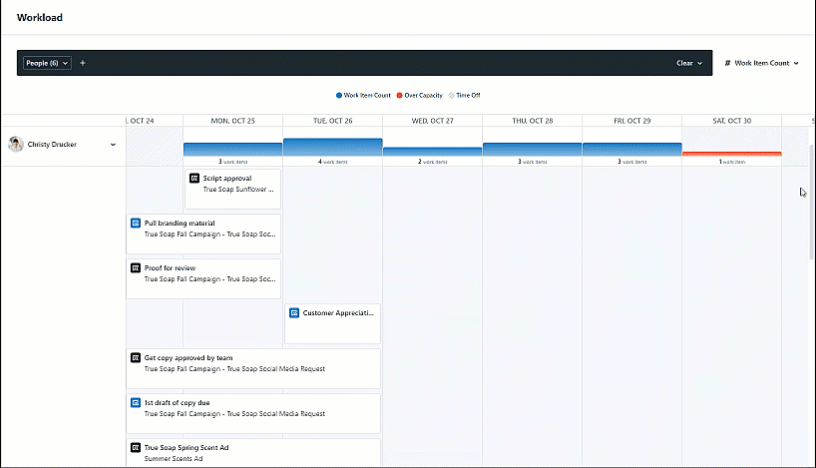Image resolution: width=816 pixels, height=468 pixels.
Task: Open the Clear dropdown in filter bar
Action: click(x=689, y=63)
